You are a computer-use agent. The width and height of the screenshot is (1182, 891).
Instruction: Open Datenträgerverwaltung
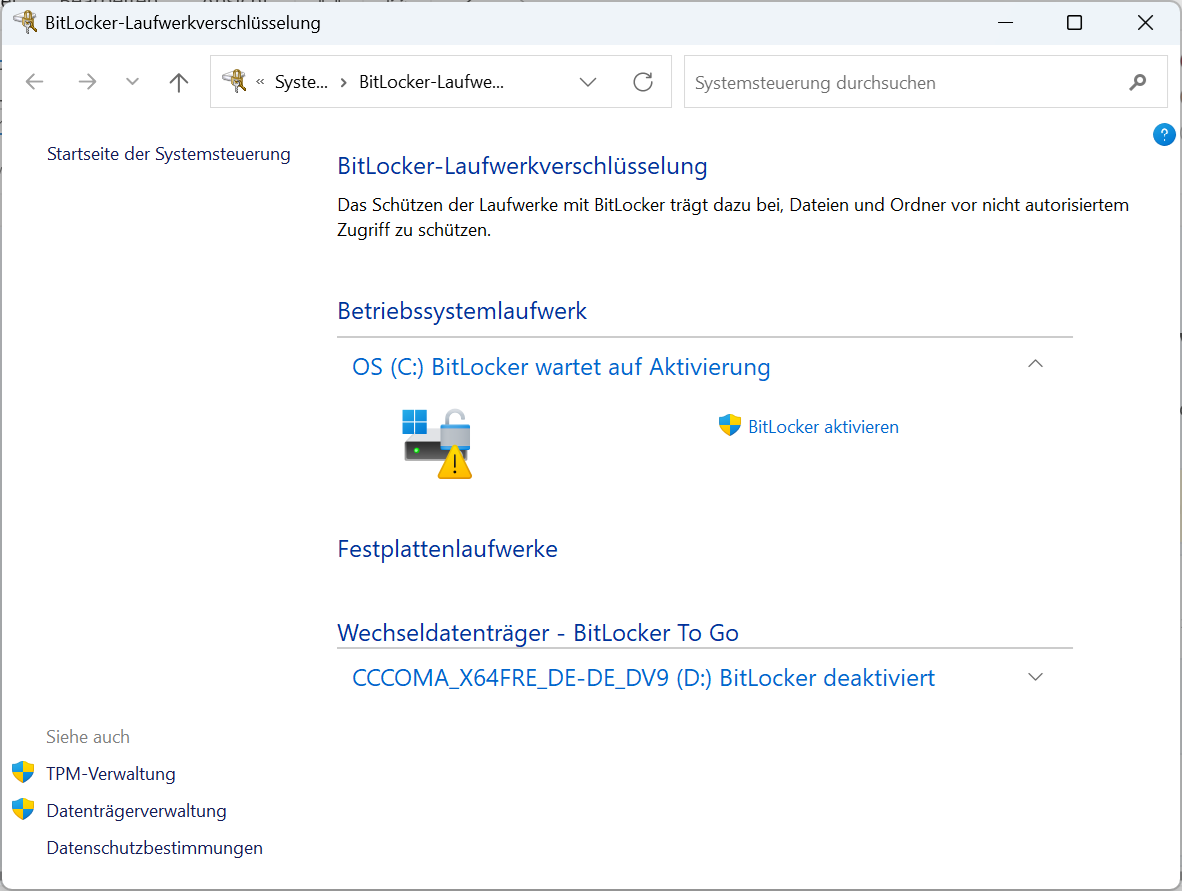[x=136, y=810]
